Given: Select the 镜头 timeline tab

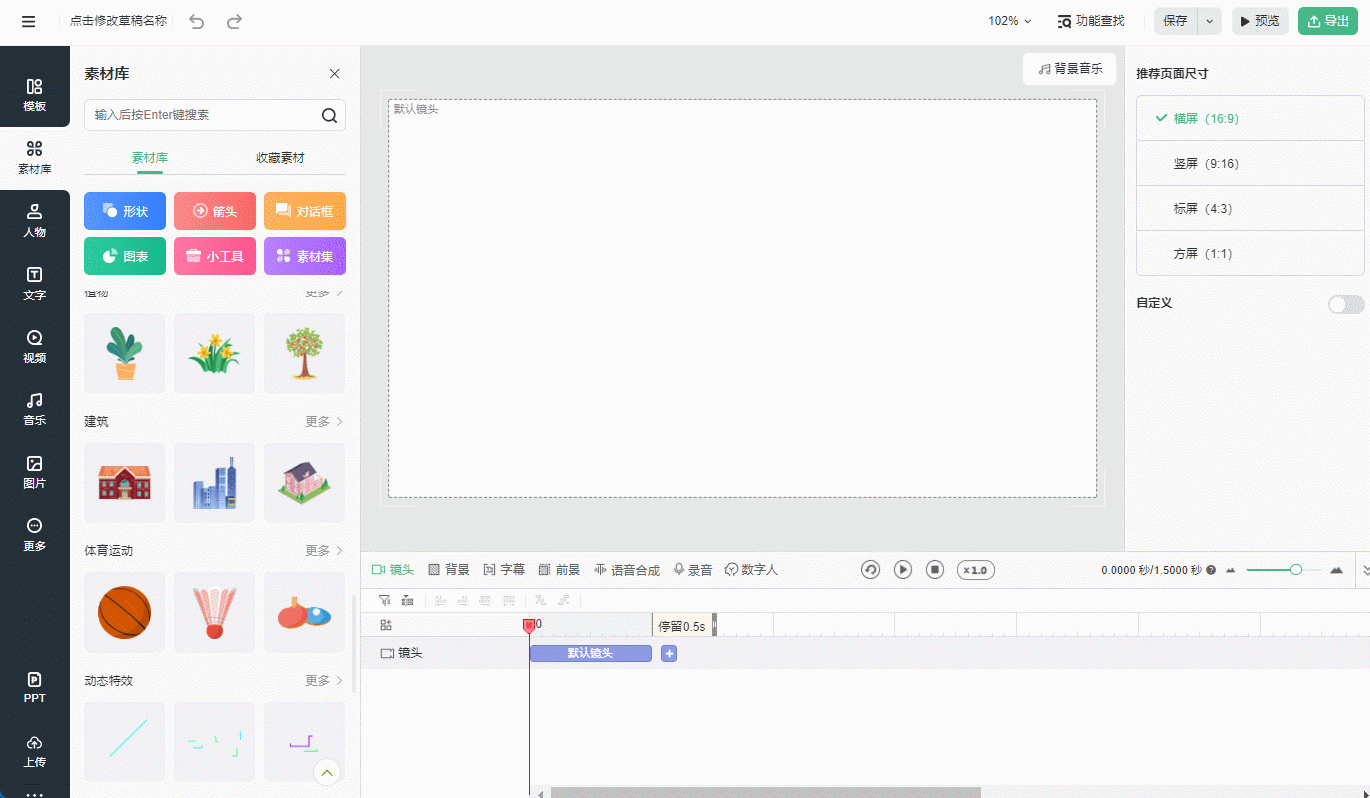Looking at the screenshot, I should coord(393,570).
